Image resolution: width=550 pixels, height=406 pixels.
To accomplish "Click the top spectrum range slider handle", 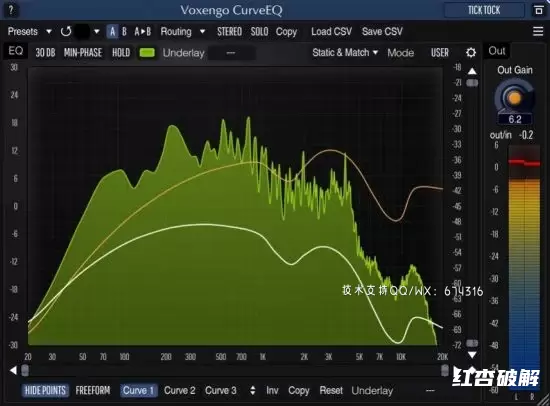I will point(472,83).
